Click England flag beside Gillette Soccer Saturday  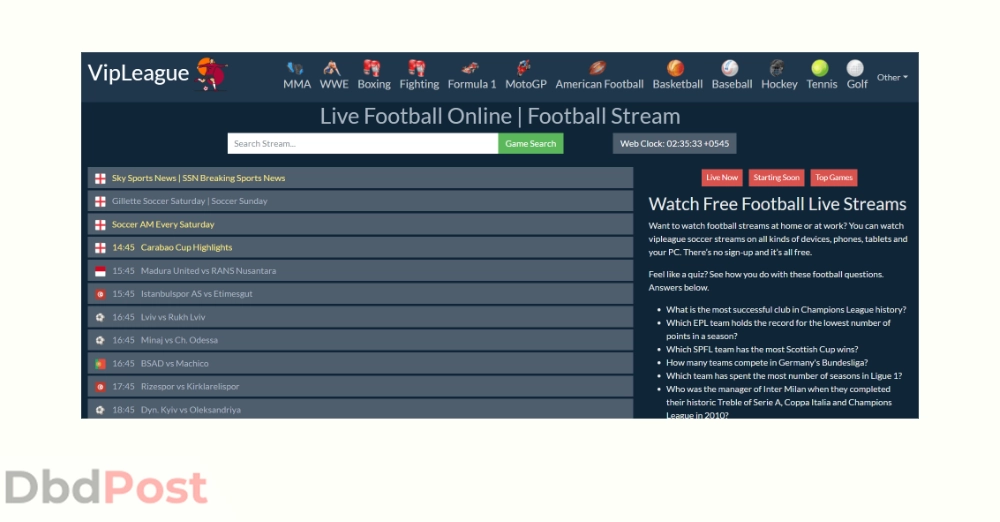pyautogui.click(x=100, y=202)
